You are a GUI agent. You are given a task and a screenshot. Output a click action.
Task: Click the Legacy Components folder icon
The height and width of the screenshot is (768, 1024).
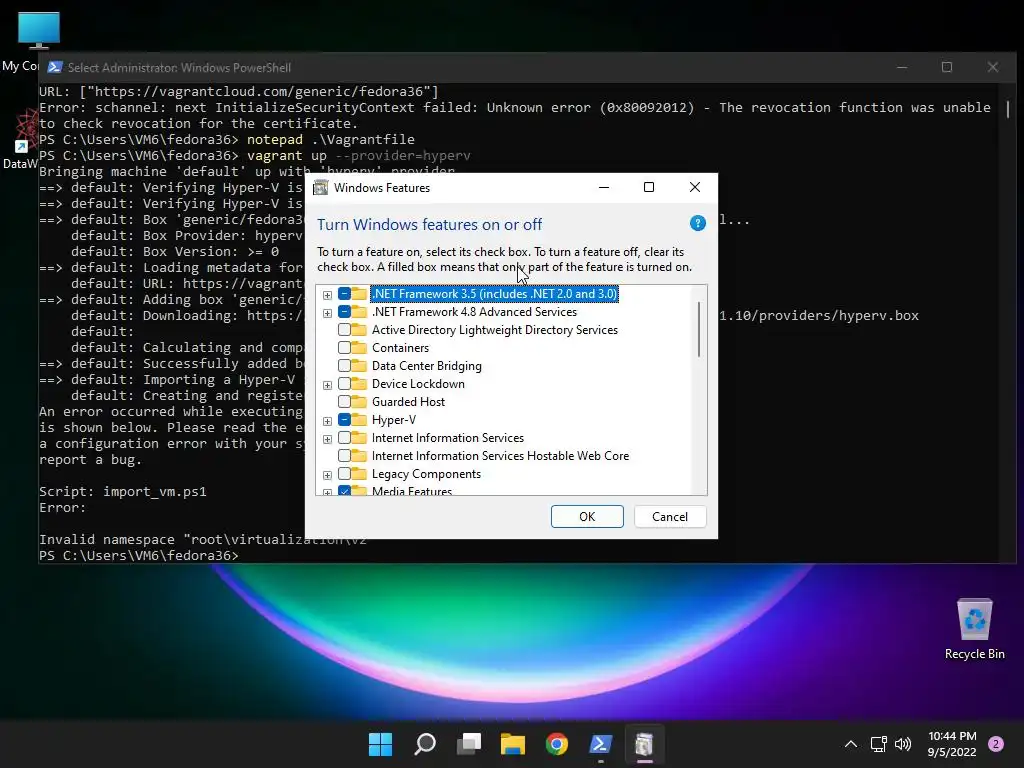[359, 474]
